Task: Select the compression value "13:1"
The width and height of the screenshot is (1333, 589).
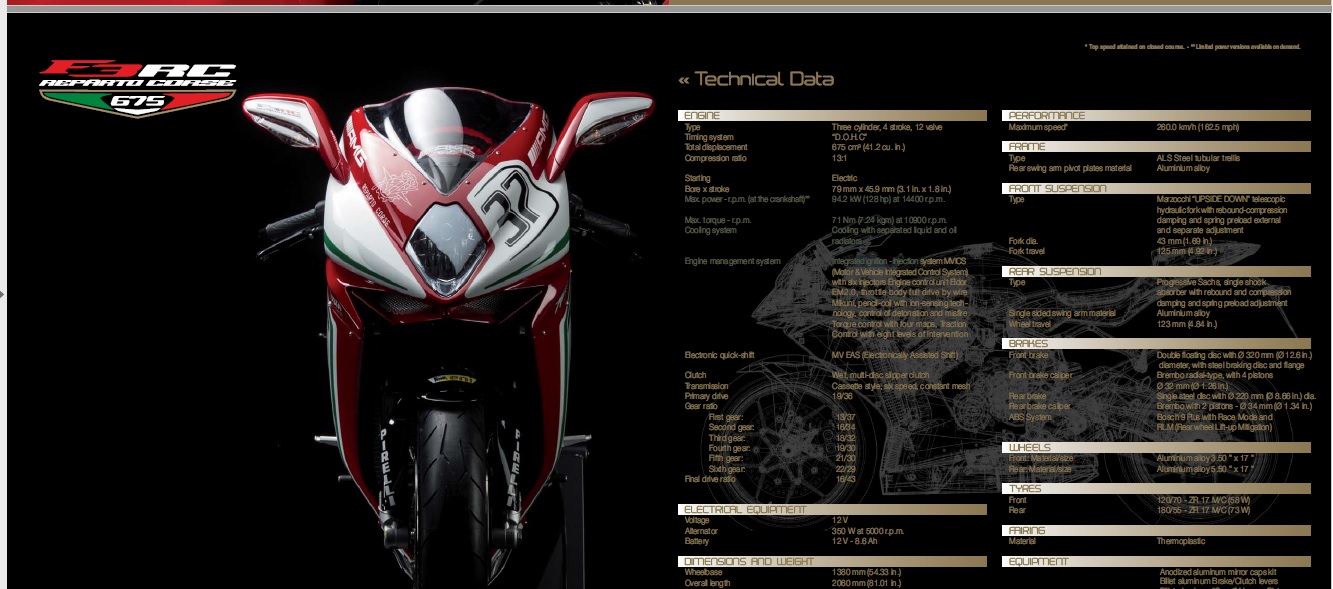Action: 840,158
